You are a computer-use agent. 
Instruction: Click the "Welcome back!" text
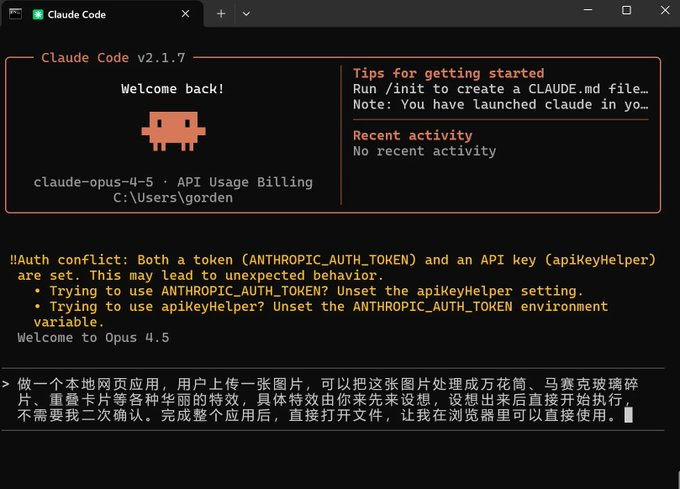click(172, 89)
